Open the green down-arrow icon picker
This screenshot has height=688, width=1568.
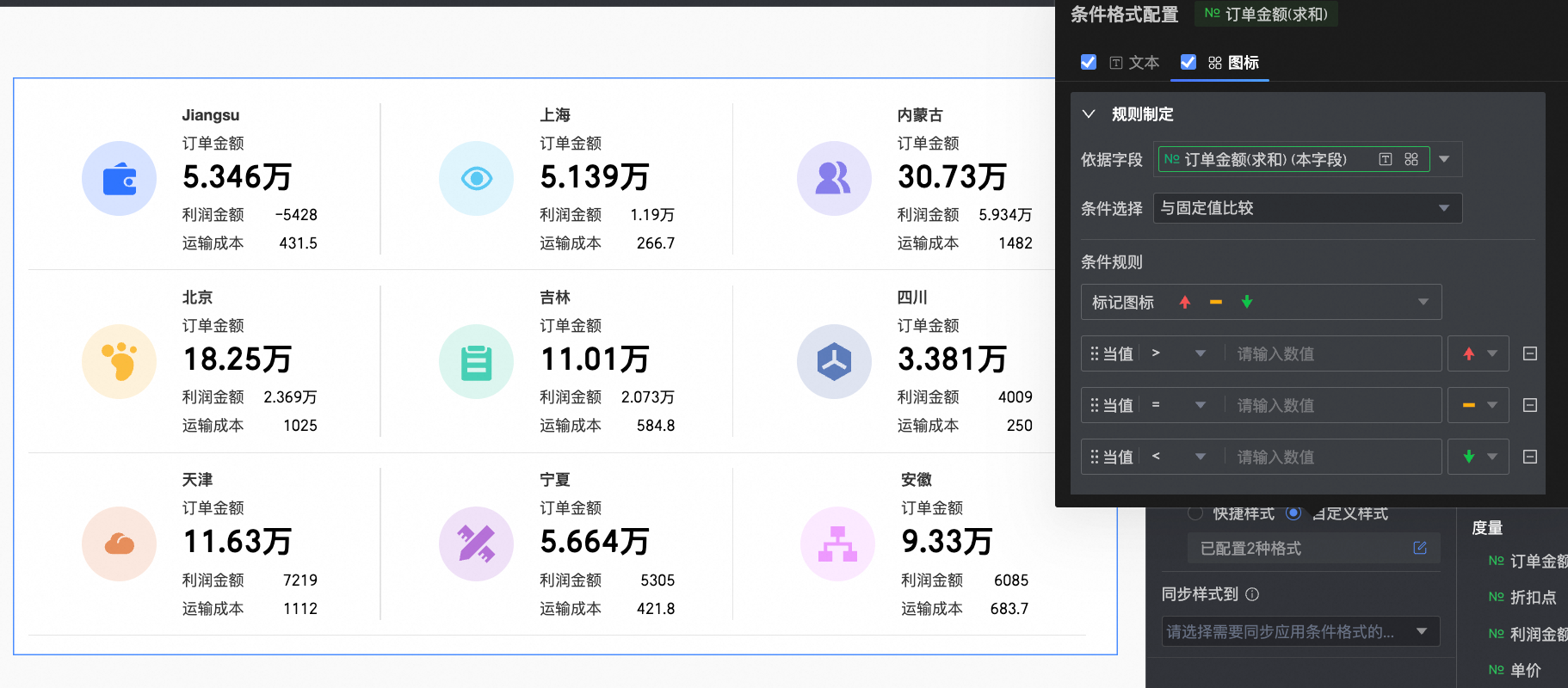[x=1478, y=457]
